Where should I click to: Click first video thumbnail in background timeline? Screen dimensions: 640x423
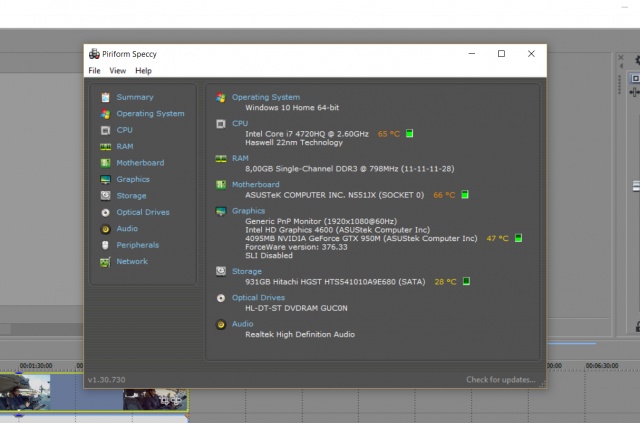pos(25,392)
